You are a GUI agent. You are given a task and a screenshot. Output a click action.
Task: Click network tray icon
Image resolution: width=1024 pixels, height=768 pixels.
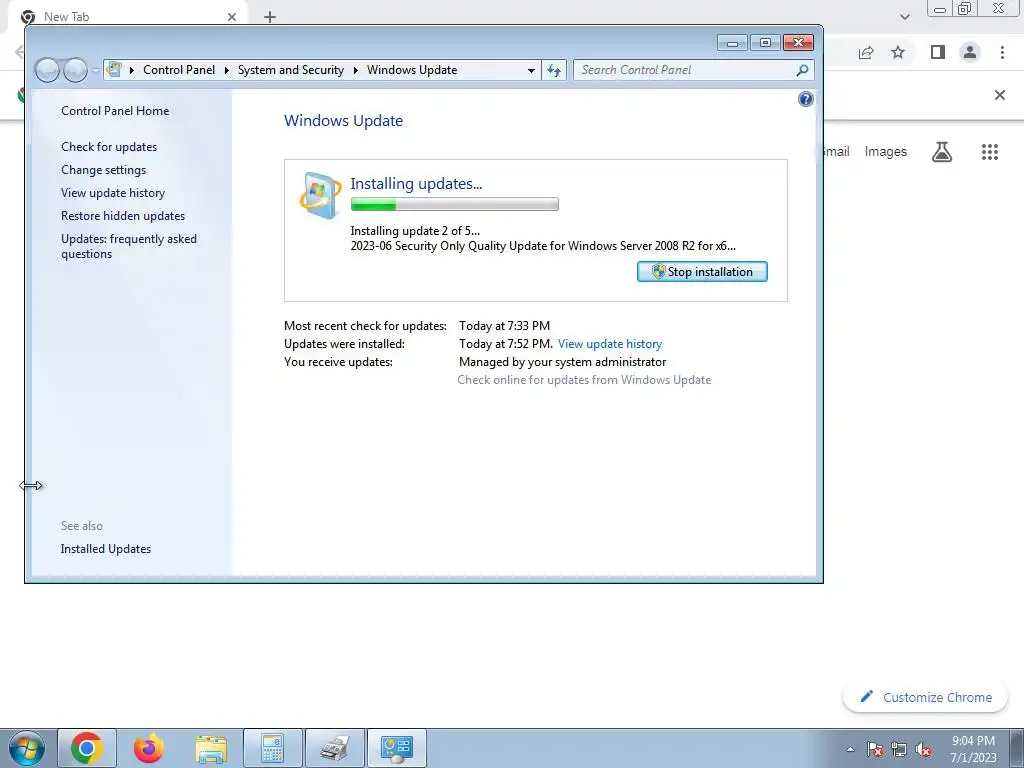(x=899, y=749)
